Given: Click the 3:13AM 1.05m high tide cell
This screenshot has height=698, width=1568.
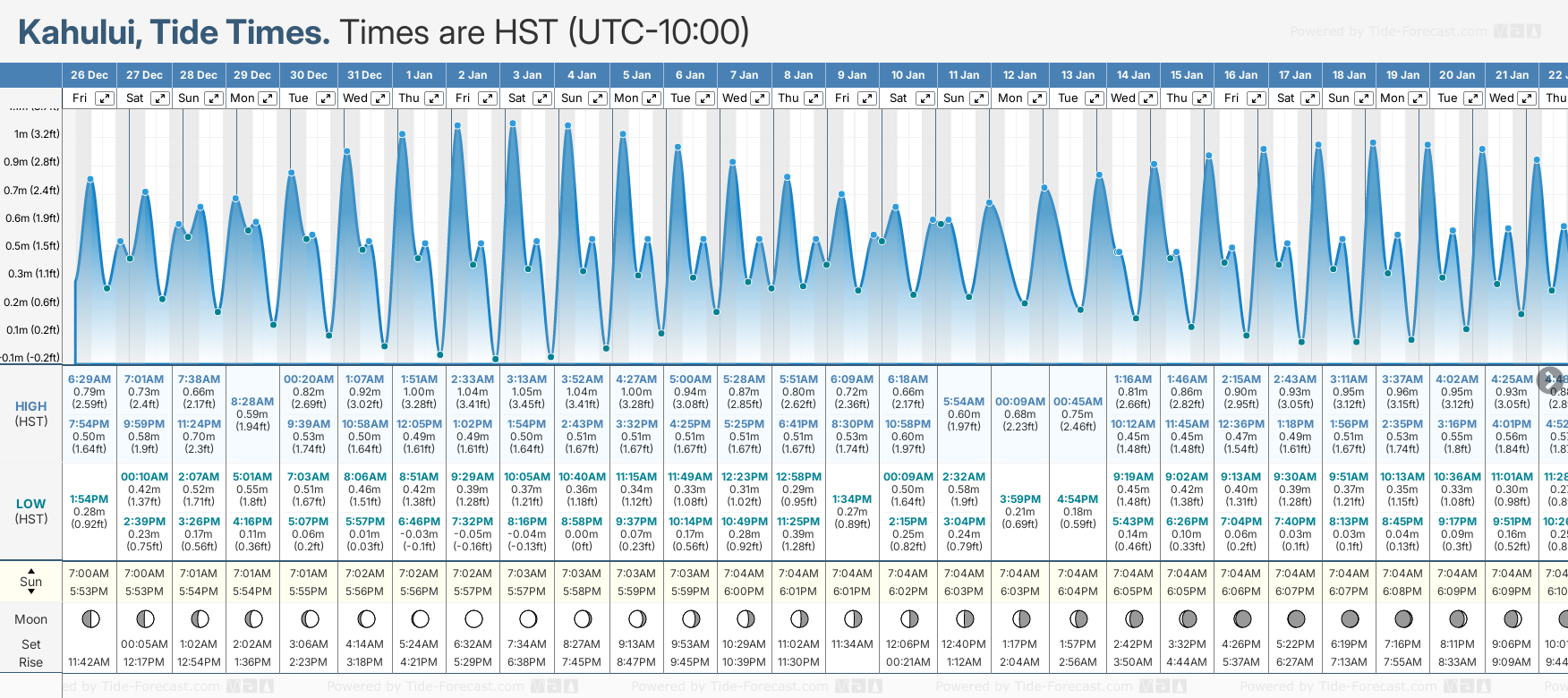Looking at the screenshot, I should 526,392.
